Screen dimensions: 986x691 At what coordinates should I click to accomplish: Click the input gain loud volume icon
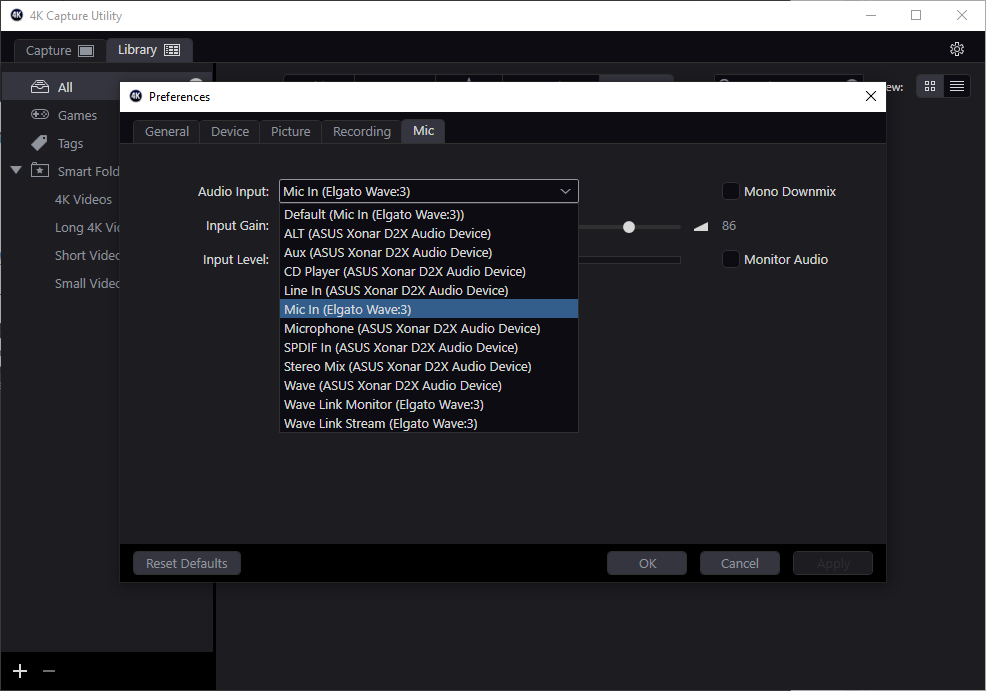701,226
